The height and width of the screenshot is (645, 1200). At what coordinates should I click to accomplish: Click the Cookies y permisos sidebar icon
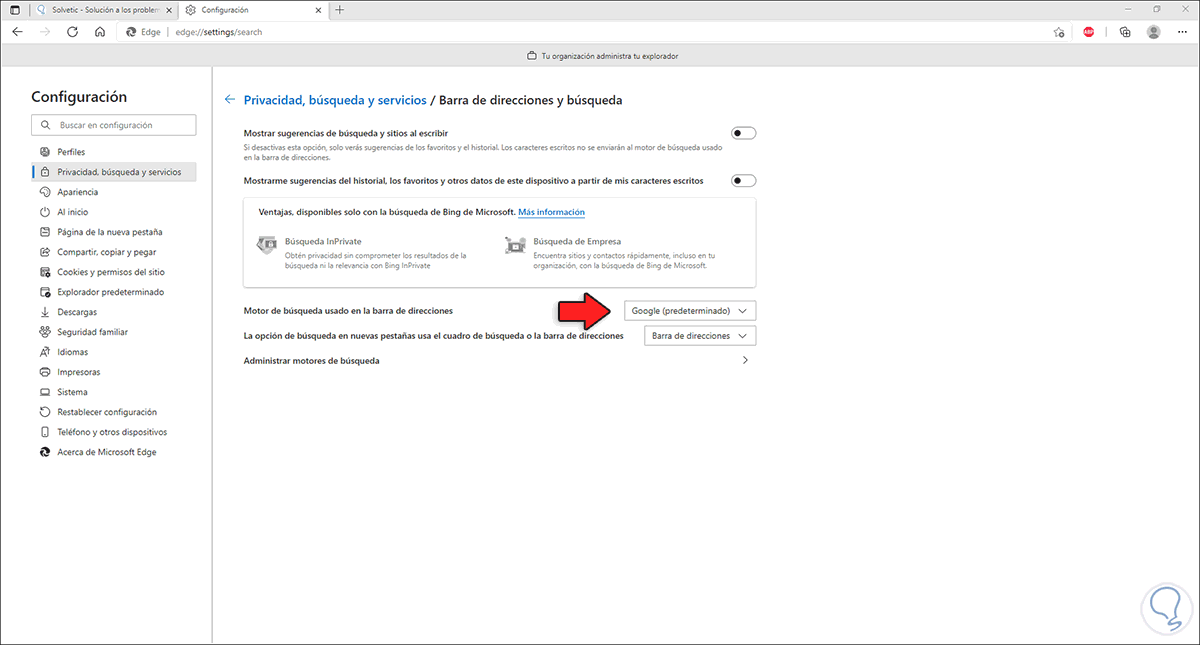[x=45, y=272]
